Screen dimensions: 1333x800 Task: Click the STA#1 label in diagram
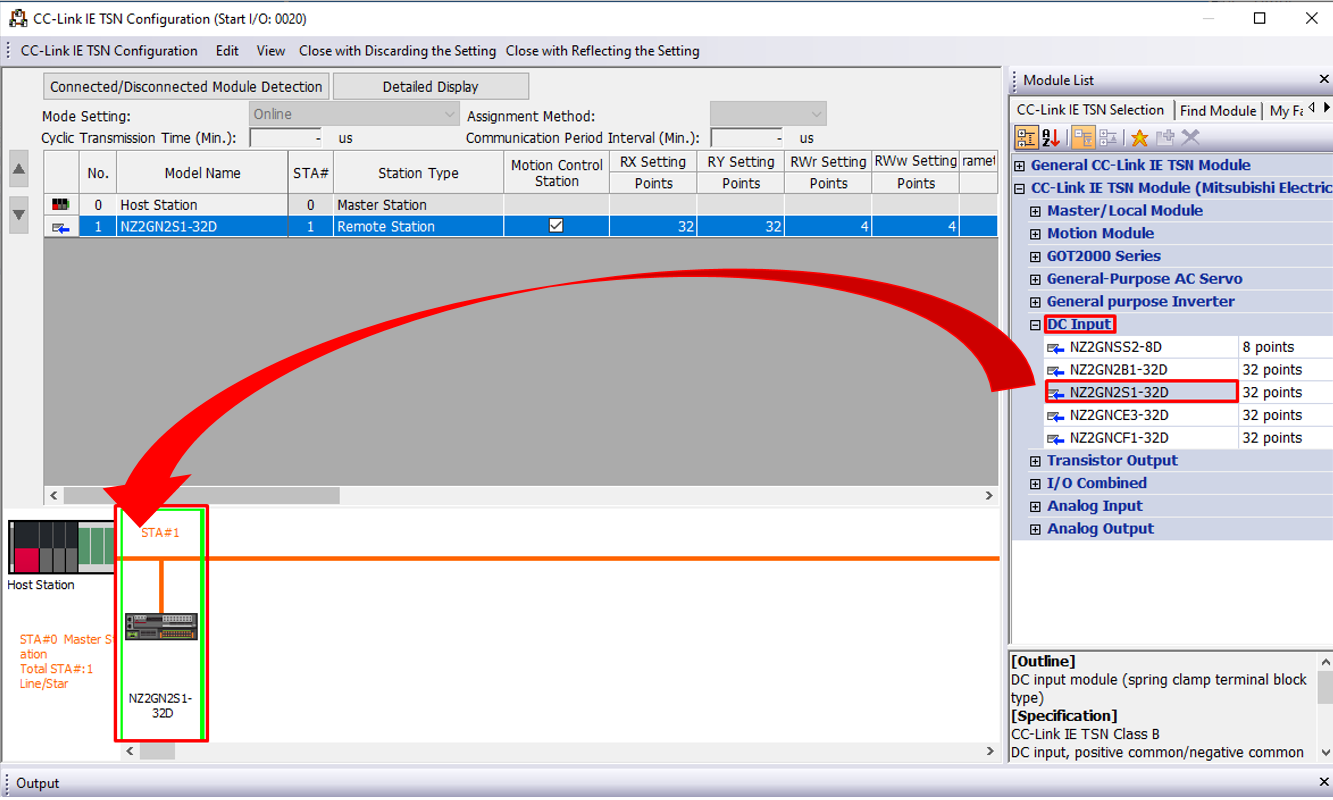(160, 533)
